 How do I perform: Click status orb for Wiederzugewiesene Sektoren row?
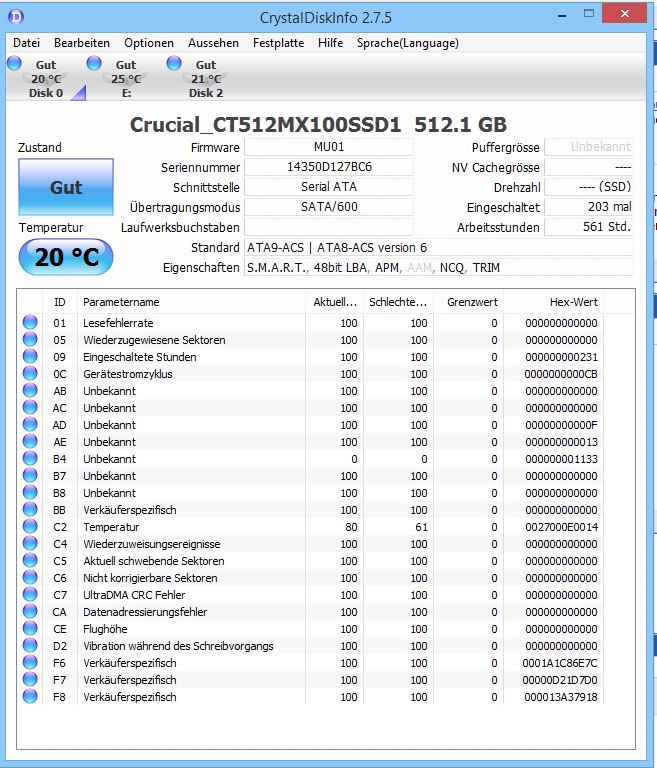pyautogui.click(x=30, y=339)
